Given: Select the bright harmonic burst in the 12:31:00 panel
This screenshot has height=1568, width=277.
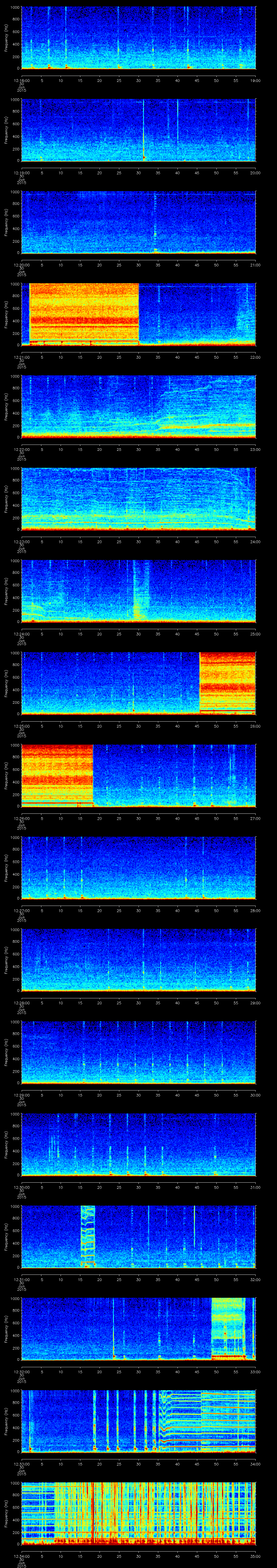Looking at the screenshot, I should [88, 1237].
